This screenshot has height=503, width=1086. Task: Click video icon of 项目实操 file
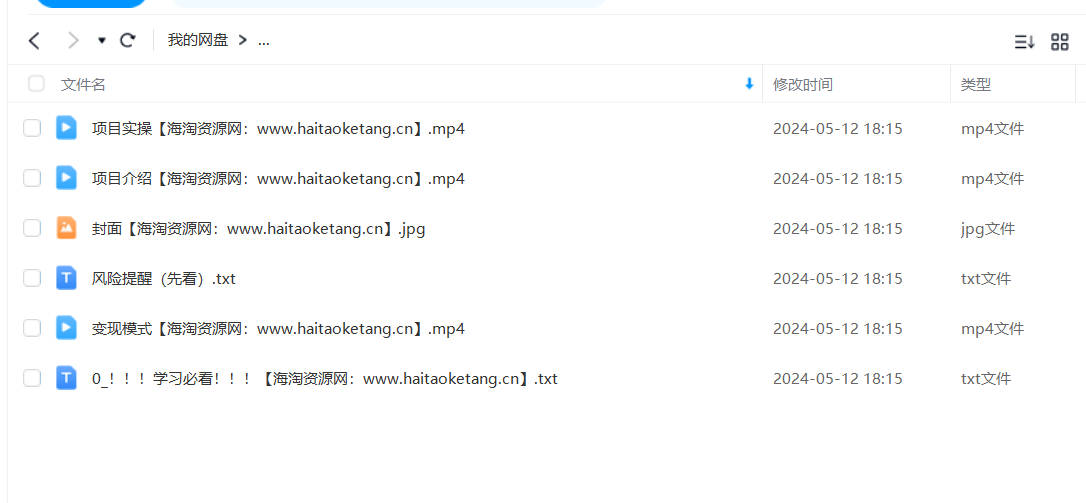point(66,128)
